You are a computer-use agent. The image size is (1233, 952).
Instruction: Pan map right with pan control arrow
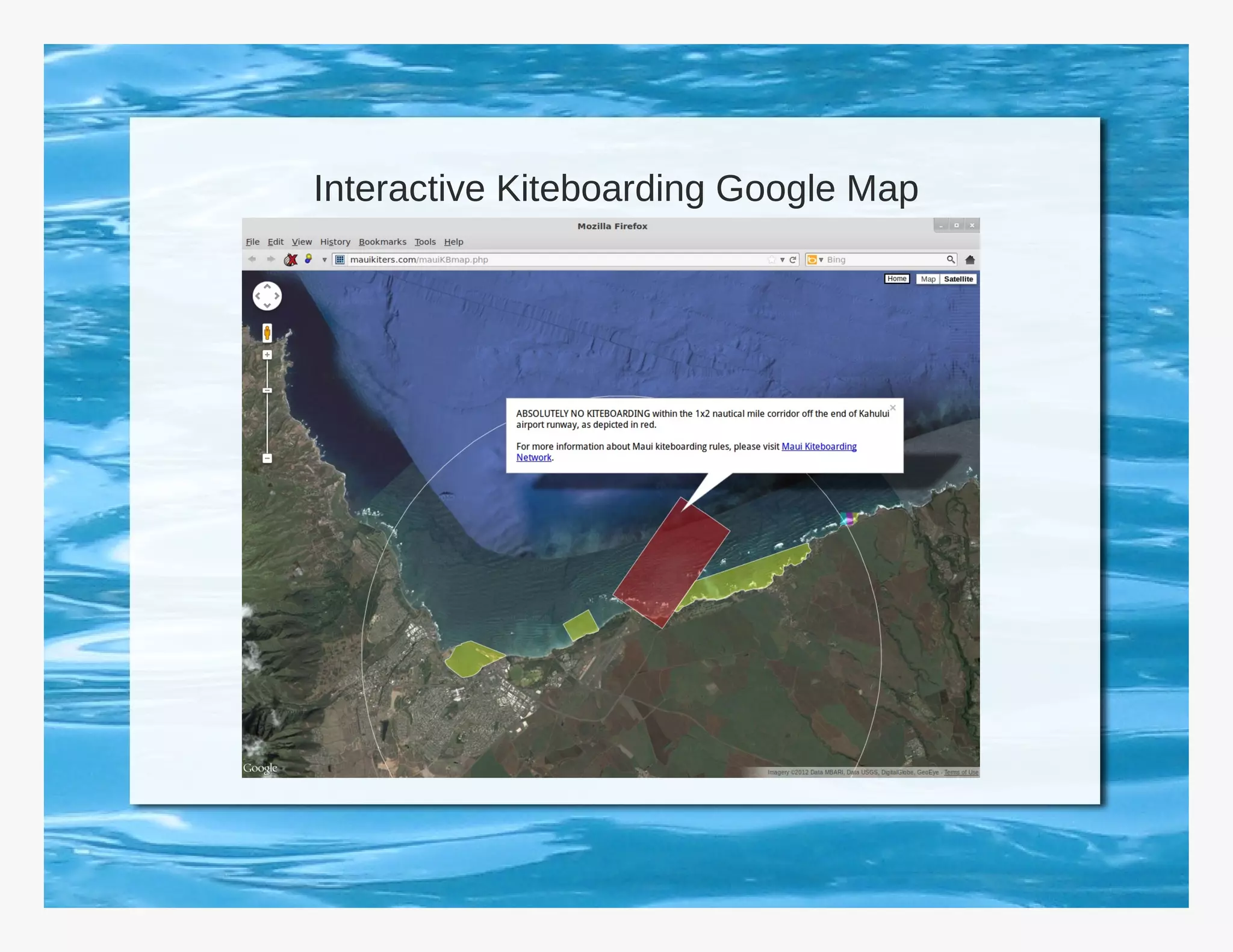pyautogui.click(x=277, y=296)
